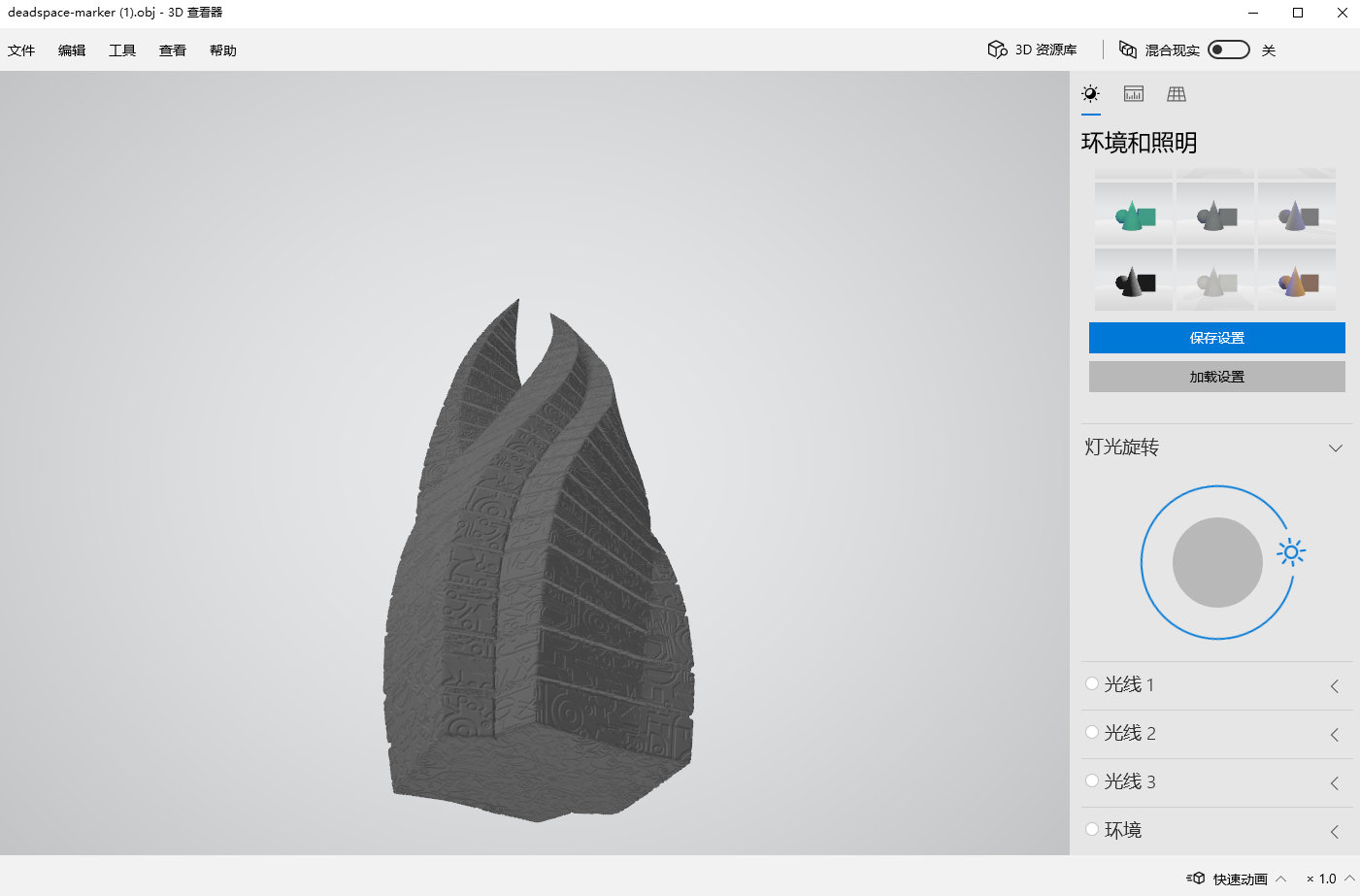This screenshot has width=1360, height=896.
Task: Select the 环境 radio button
Action: [x=1092, y=829]
